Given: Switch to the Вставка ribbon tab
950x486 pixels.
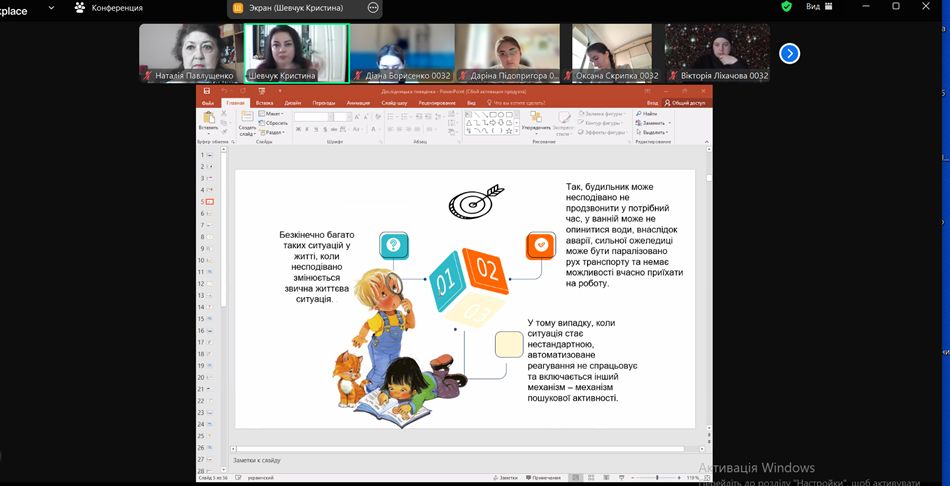Looking at the screenshot, I should (x=264, y=102).
